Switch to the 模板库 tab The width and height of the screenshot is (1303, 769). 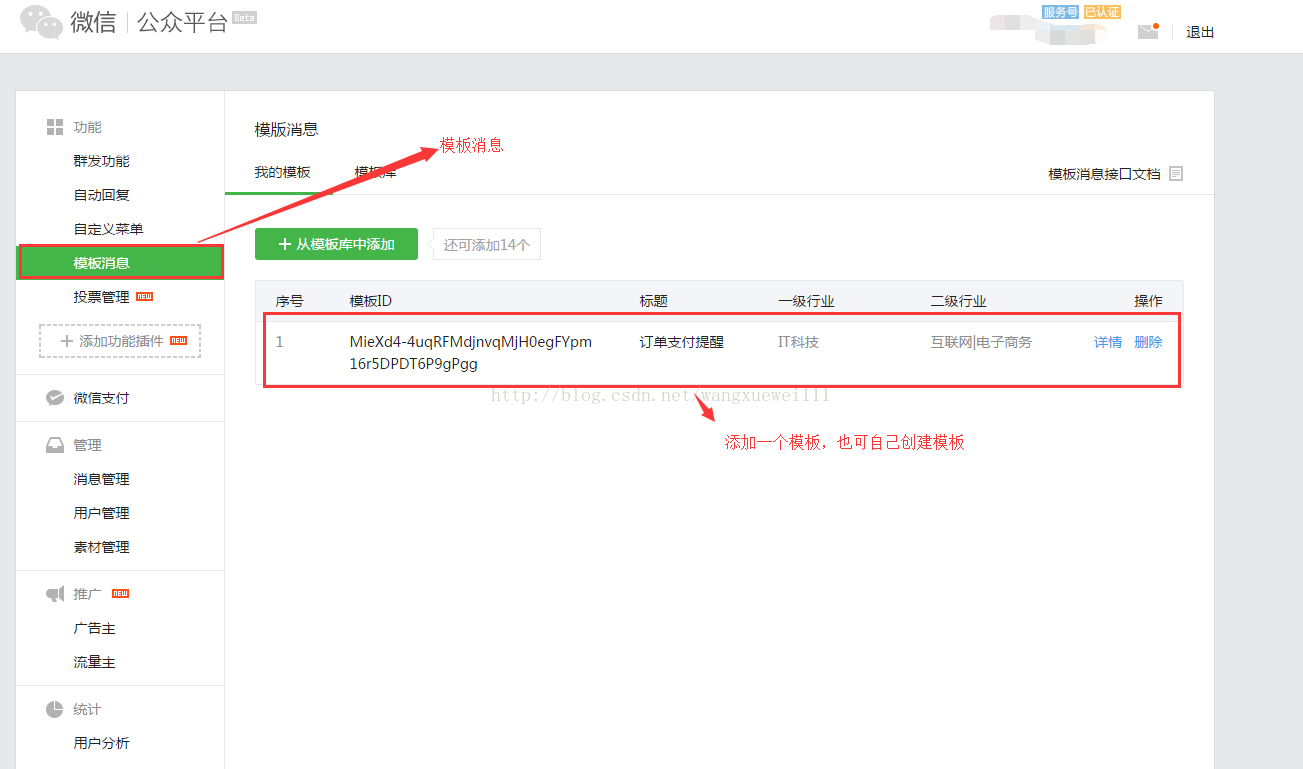375,172
